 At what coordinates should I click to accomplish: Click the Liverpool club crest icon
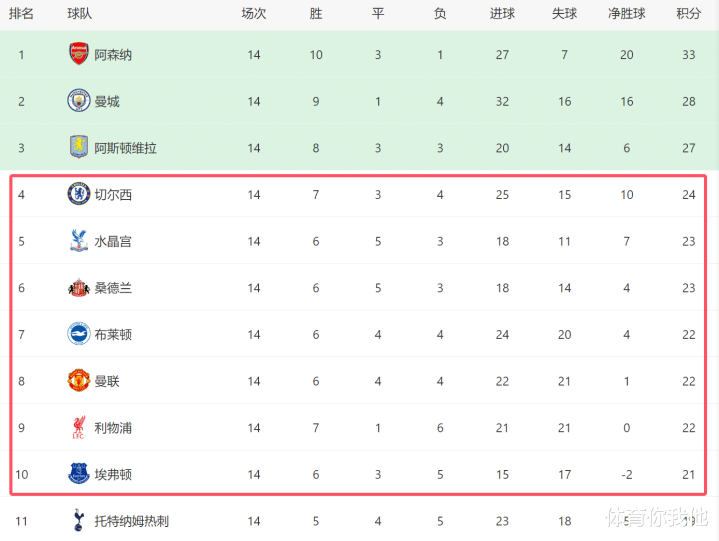coord(78,428)
